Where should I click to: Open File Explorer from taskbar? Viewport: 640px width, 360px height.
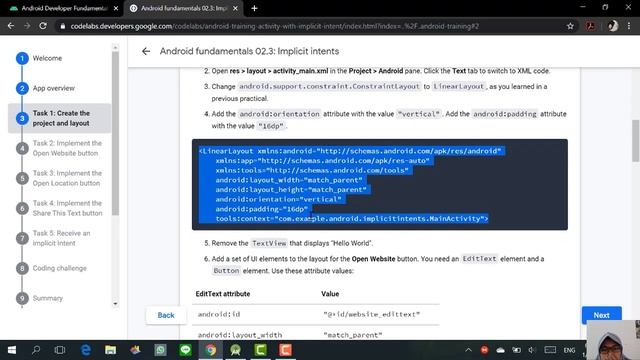click(110, 350)
